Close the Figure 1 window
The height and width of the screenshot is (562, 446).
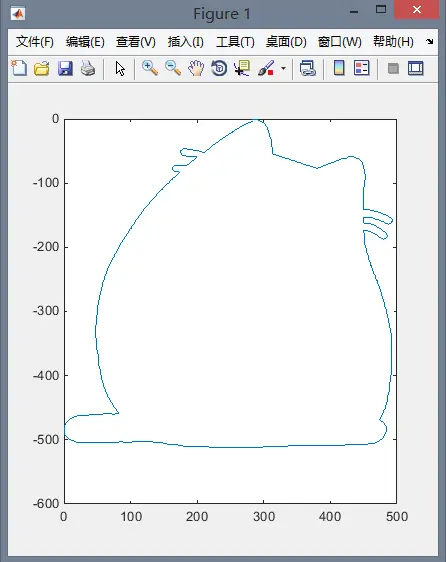click(x=417, y=10)
